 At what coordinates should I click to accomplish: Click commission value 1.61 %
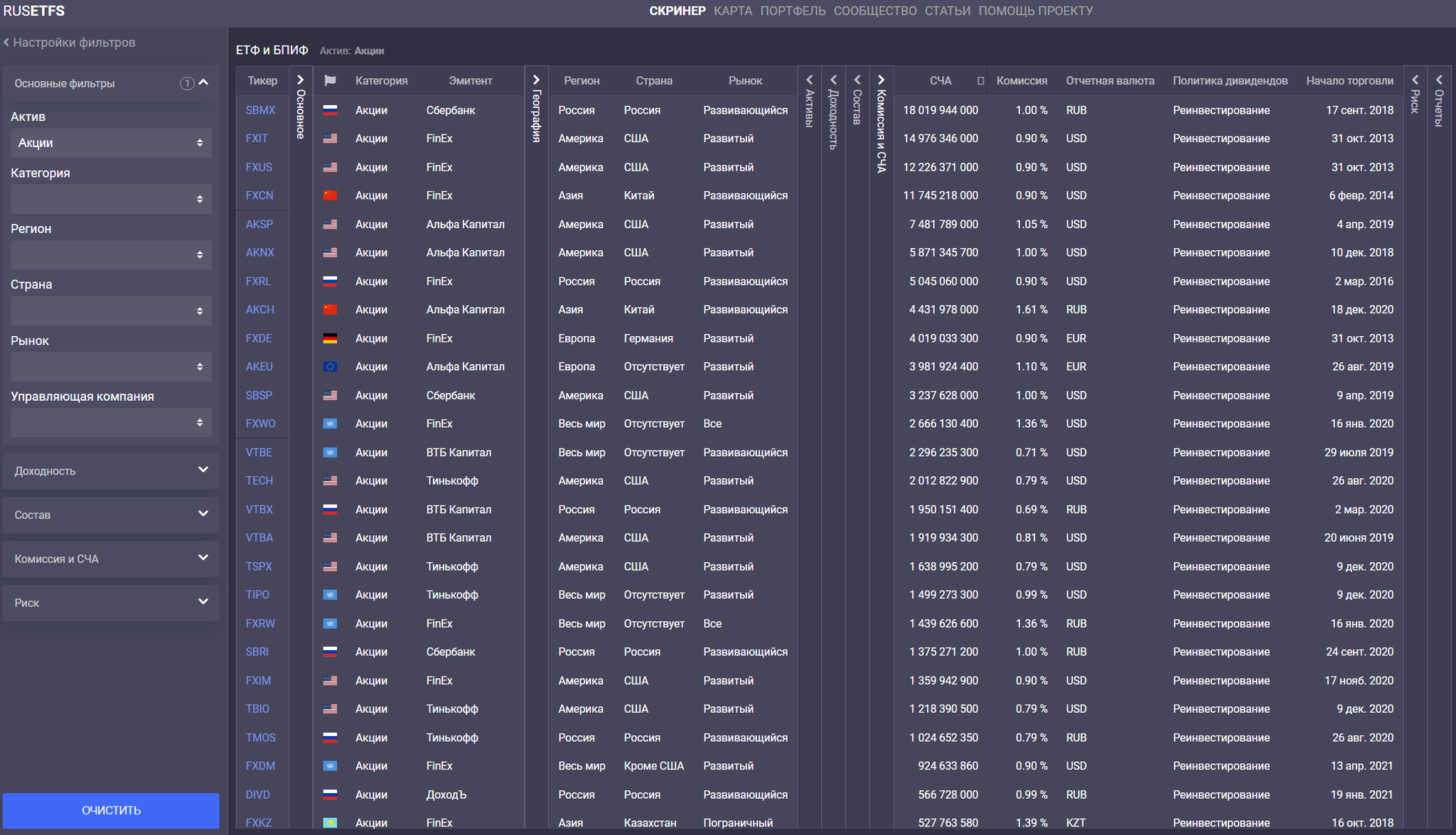(1031, 310)
